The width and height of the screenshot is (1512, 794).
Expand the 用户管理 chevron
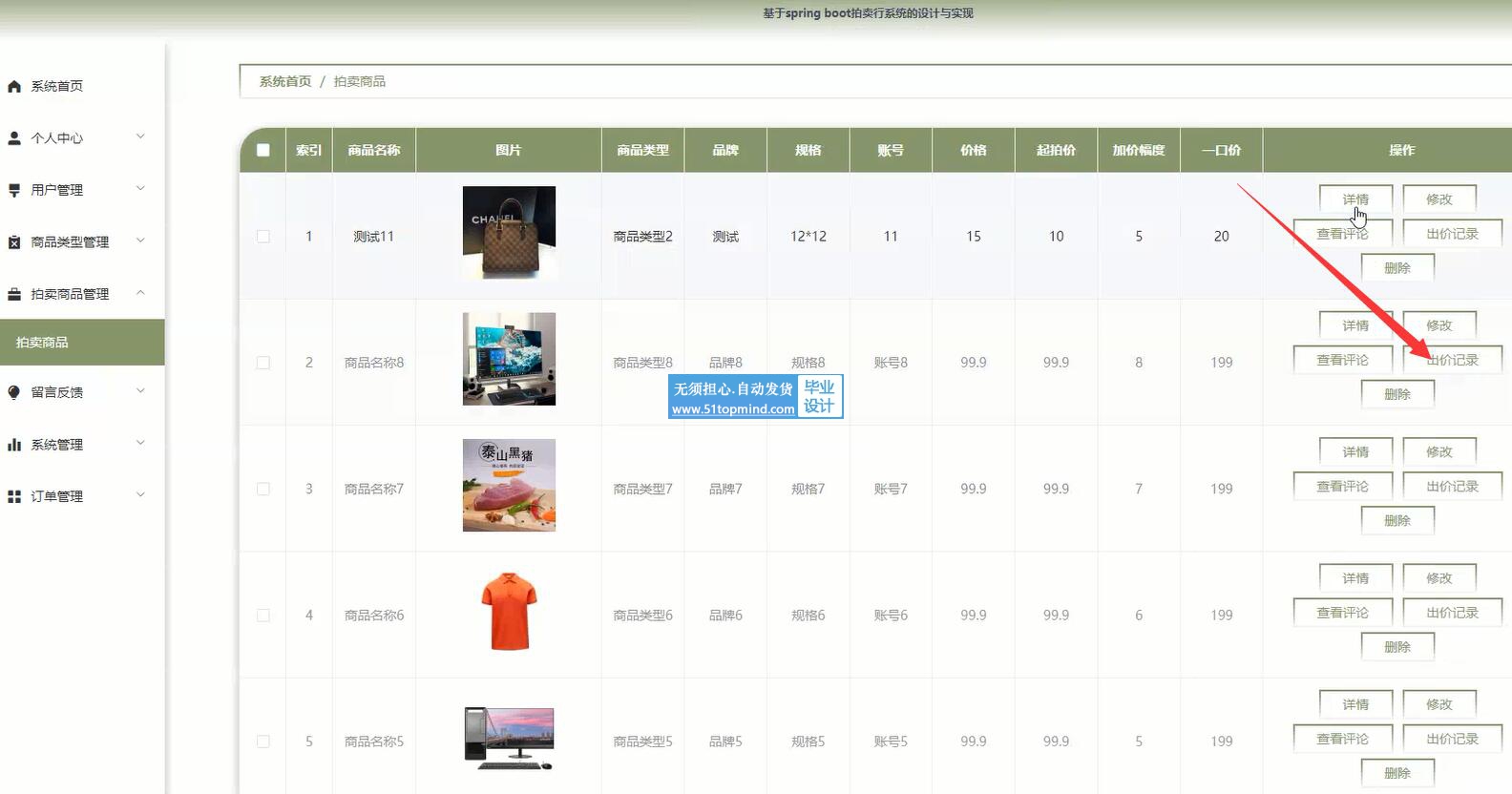tap(140, 189)
